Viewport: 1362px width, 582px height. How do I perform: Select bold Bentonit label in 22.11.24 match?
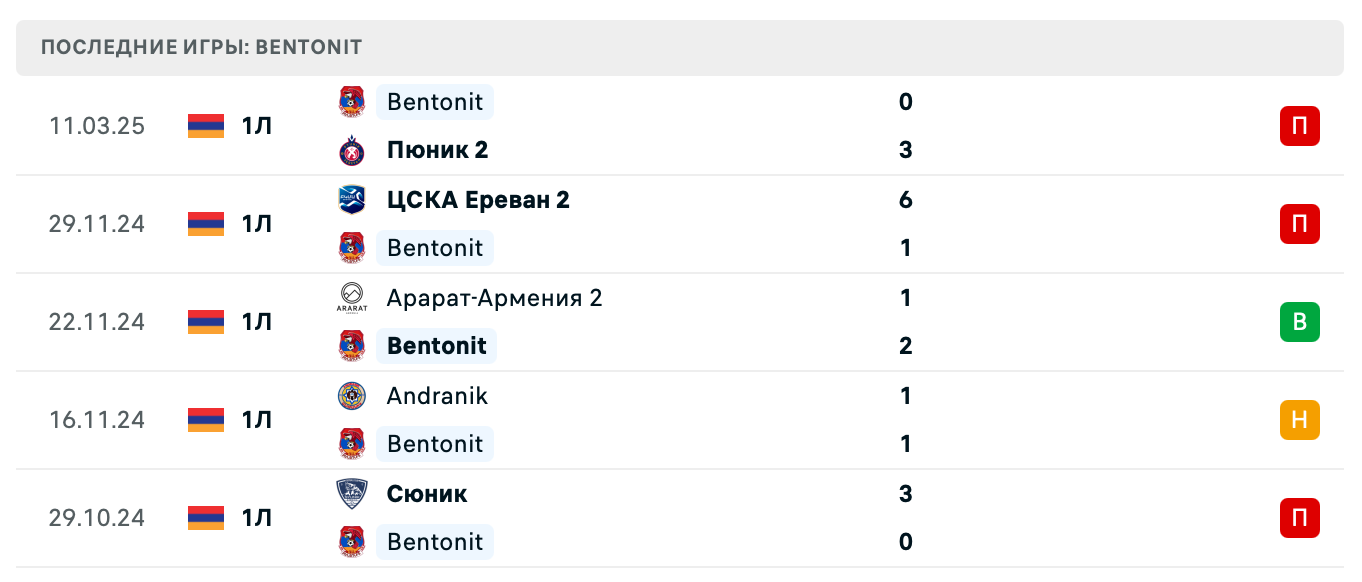click(x=436, y=346)
